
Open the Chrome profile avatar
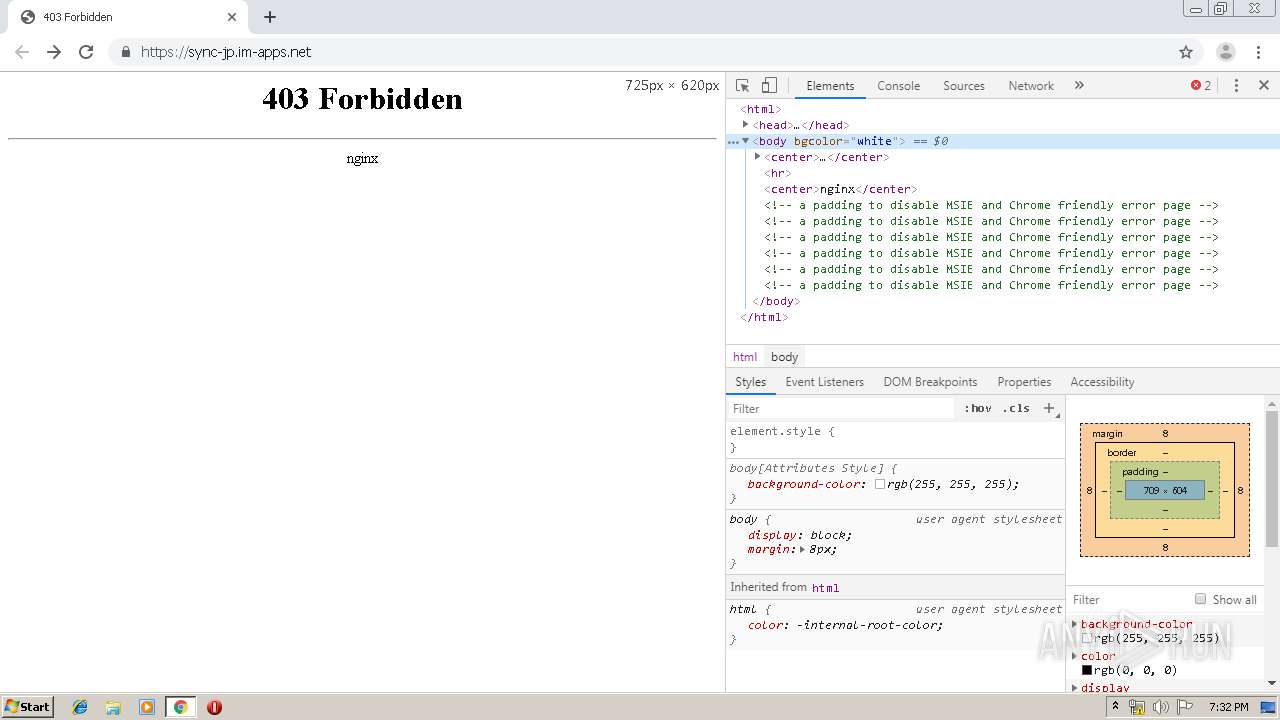[x=1225, y=52]
